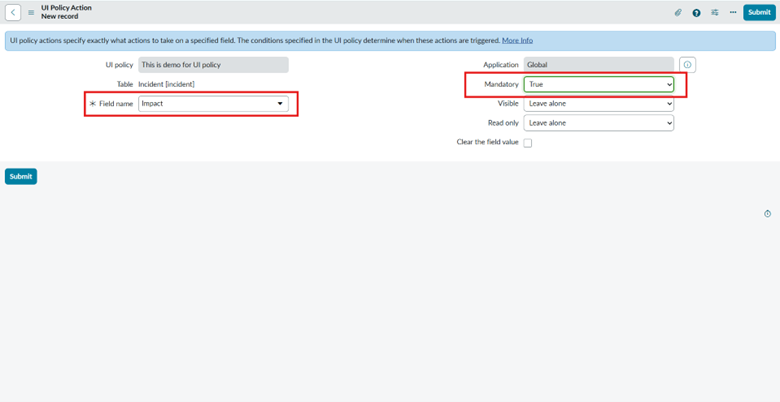780x402 pixels.
Task: Open the More Info link
Action: (517, 40)
